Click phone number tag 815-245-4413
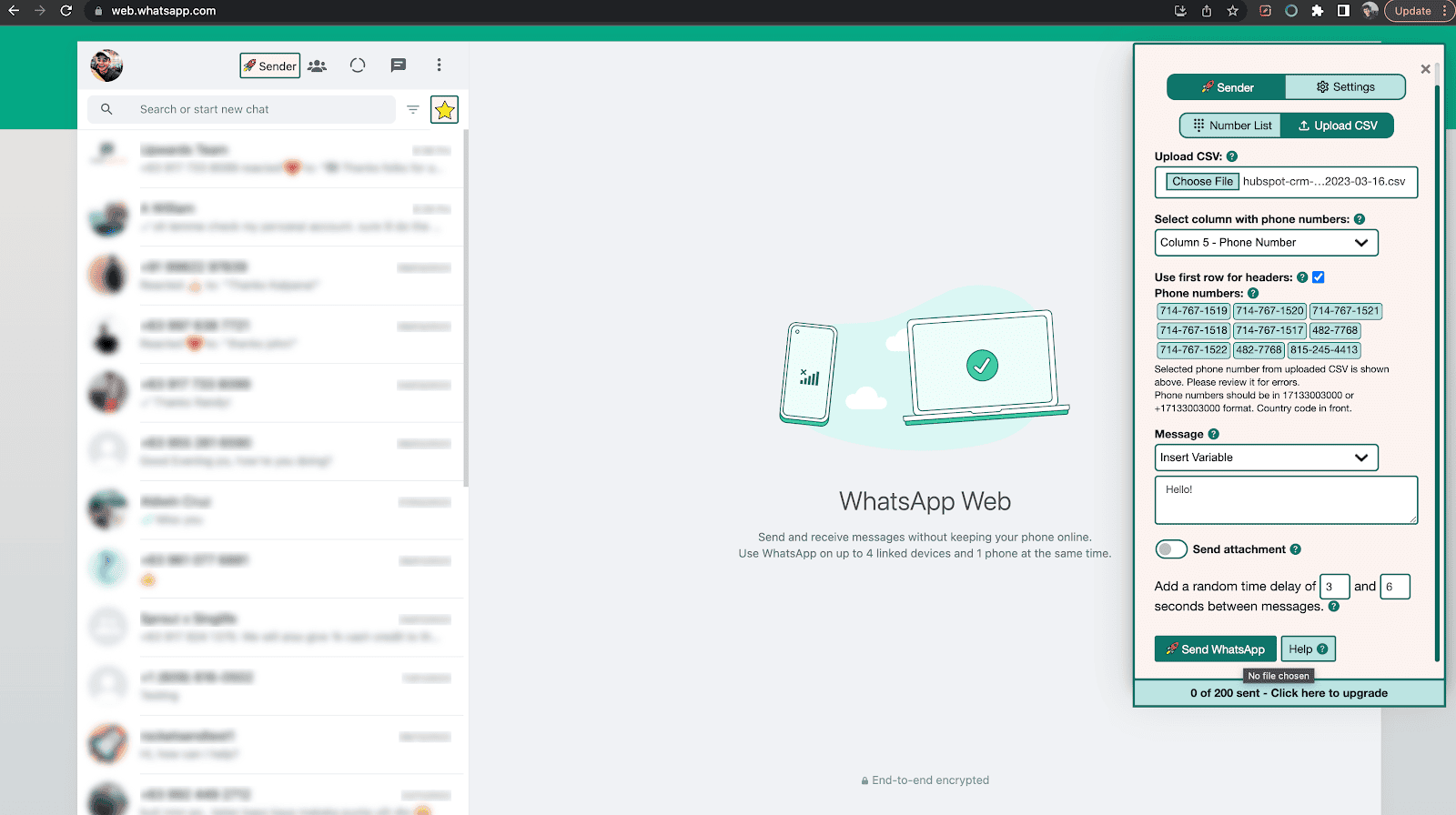Image resolution: width=1456 pixels, height=815 pixels. pyautogui.click(x=1324, y=350)
